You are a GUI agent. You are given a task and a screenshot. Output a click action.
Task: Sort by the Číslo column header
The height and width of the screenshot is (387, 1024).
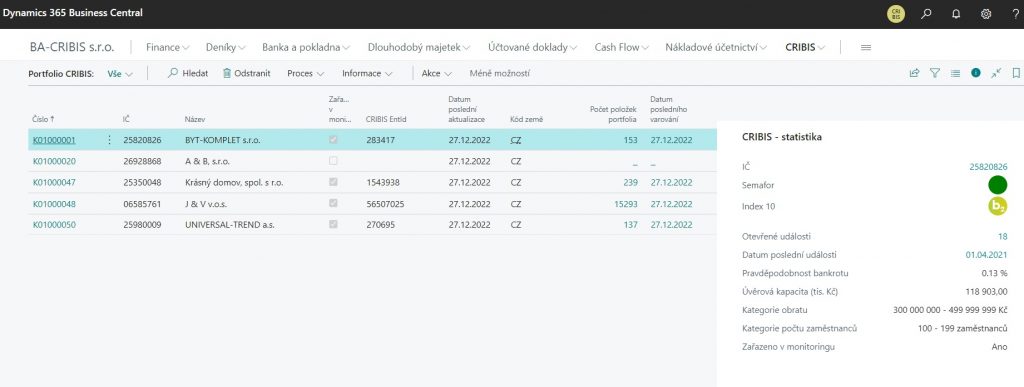[44, 120]
